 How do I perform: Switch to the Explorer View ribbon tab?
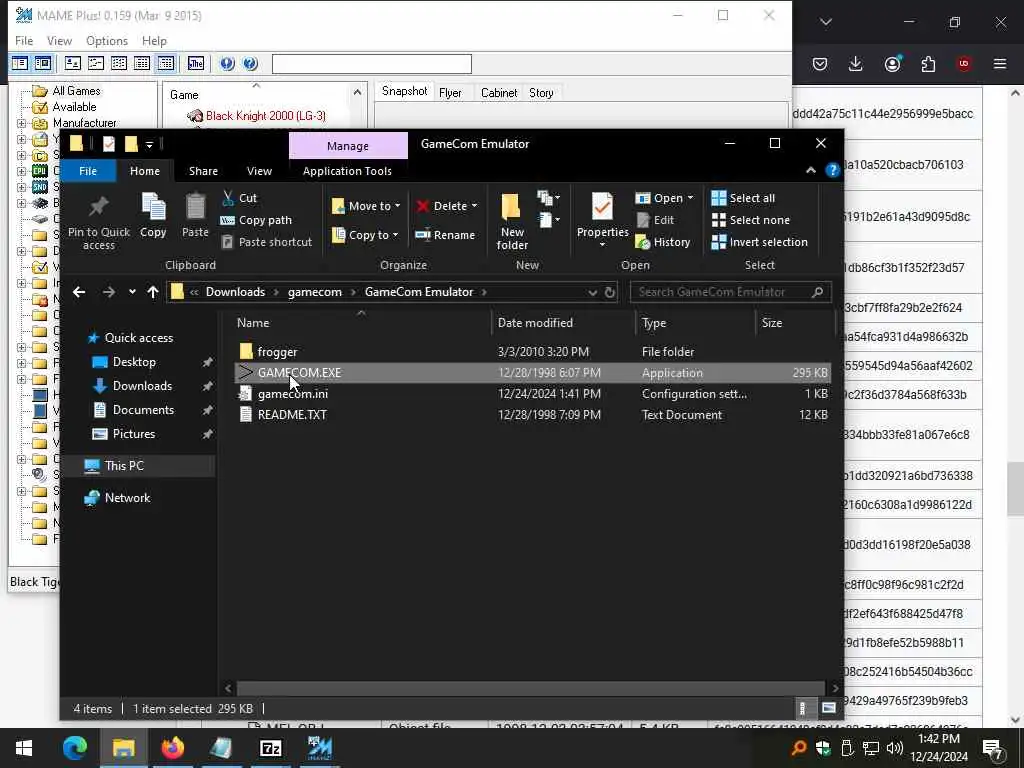(259, 171)
